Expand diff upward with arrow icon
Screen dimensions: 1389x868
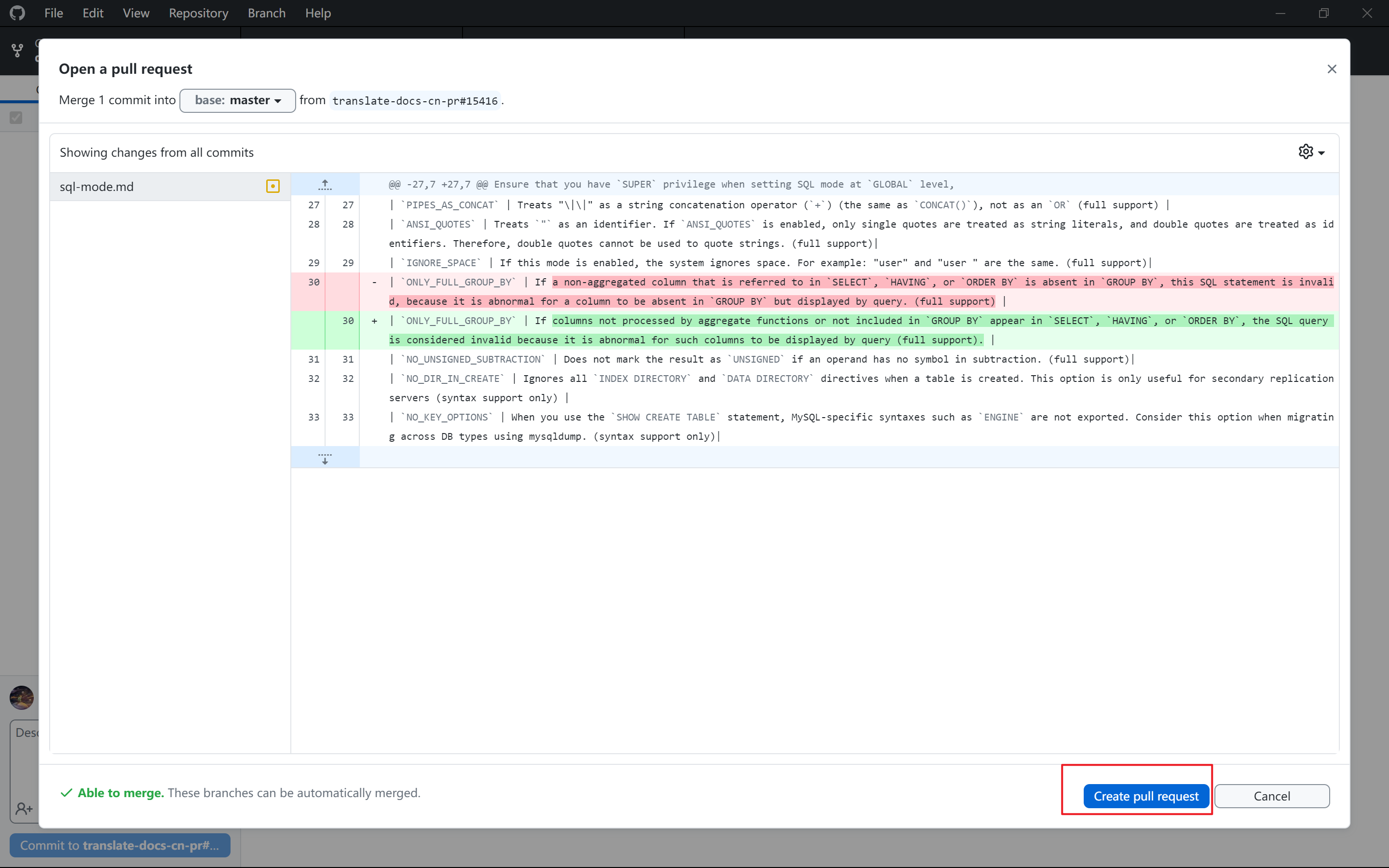[x=325, y=184]
